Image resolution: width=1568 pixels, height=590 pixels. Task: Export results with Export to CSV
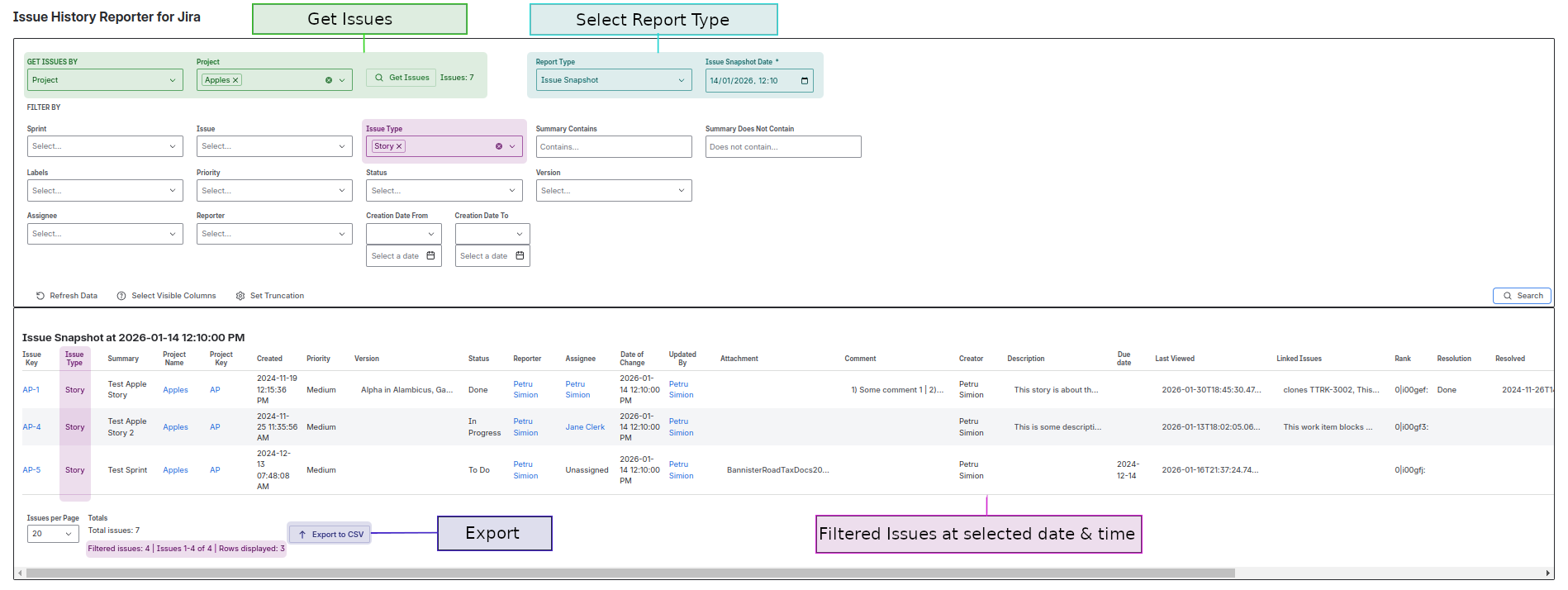(330, 535)
